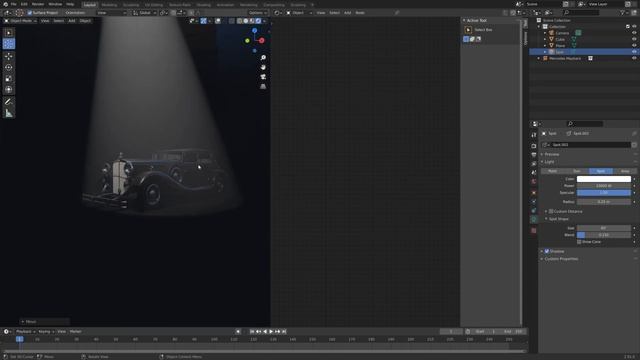Select the Move tool
The height and width of the screenshot is (360, 640).
coord(9,56)
